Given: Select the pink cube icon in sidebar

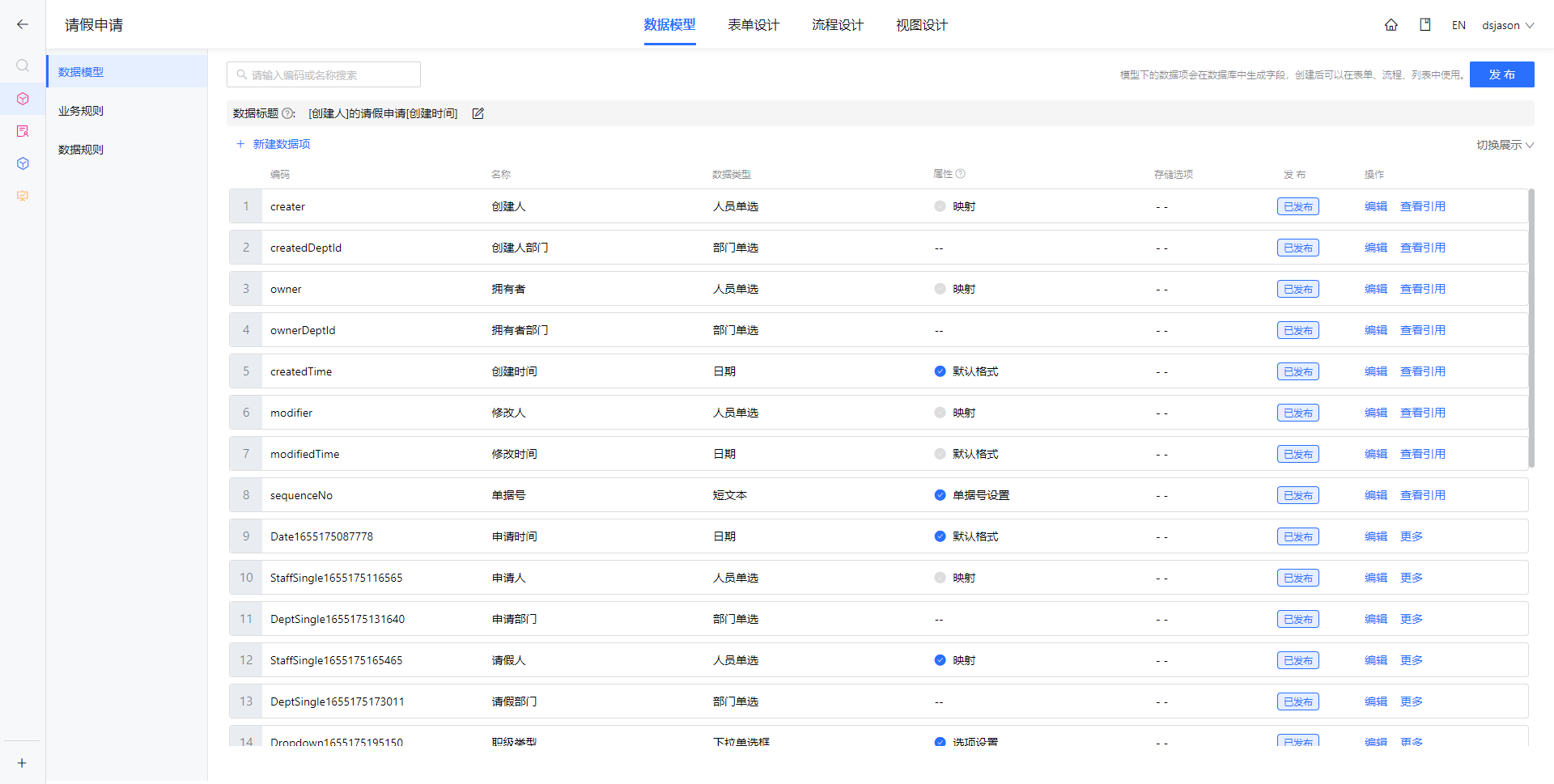Looking at the screenshot, I should [x=23, y=99].
